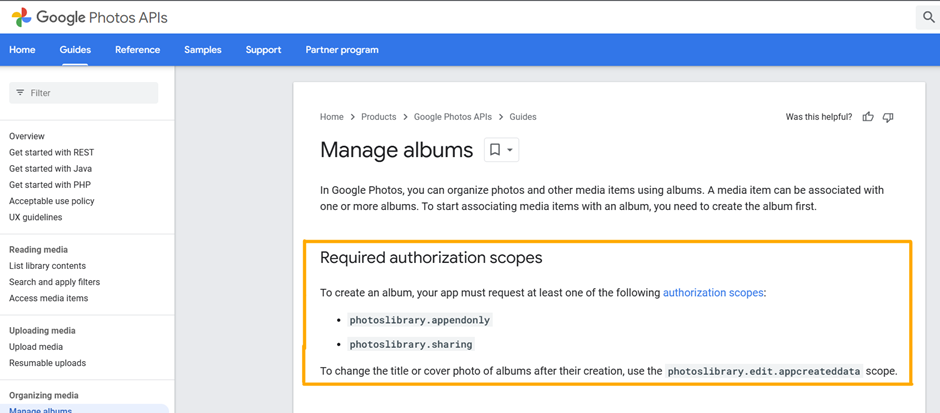Viewport: 940px width, 413px height.
Task: Click the photoslibrary.sharing scope text
Action: coord(411,344)
